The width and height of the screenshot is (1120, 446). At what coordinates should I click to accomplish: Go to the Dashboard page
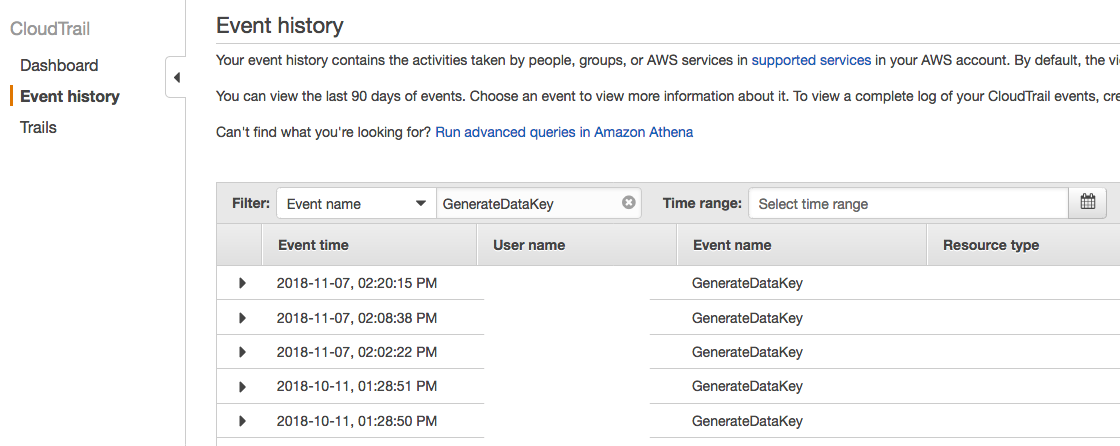(59, 66)
